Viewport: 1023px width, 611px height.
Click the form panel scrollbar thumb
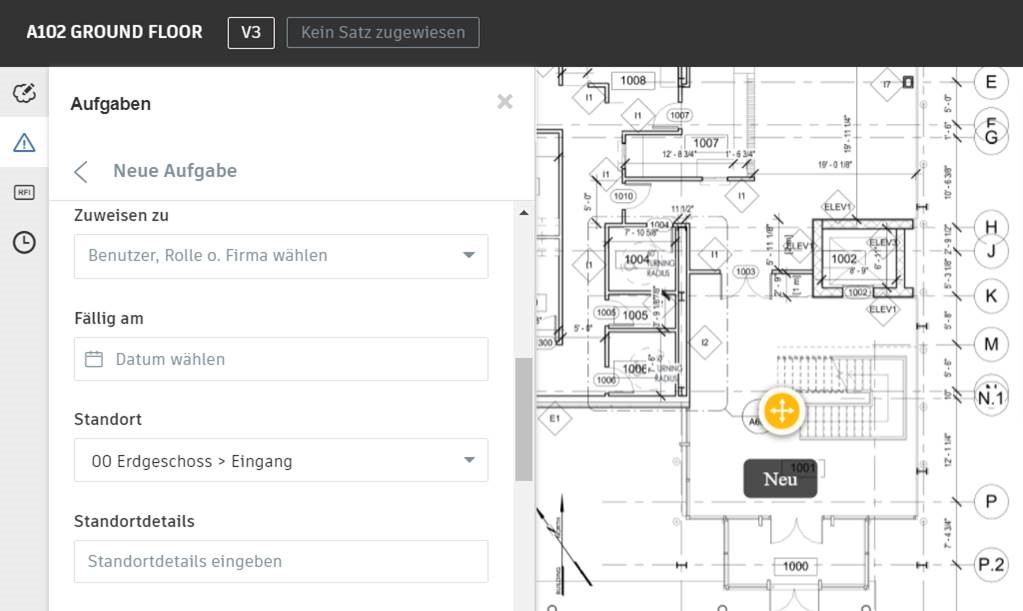[x=524, y=418]
